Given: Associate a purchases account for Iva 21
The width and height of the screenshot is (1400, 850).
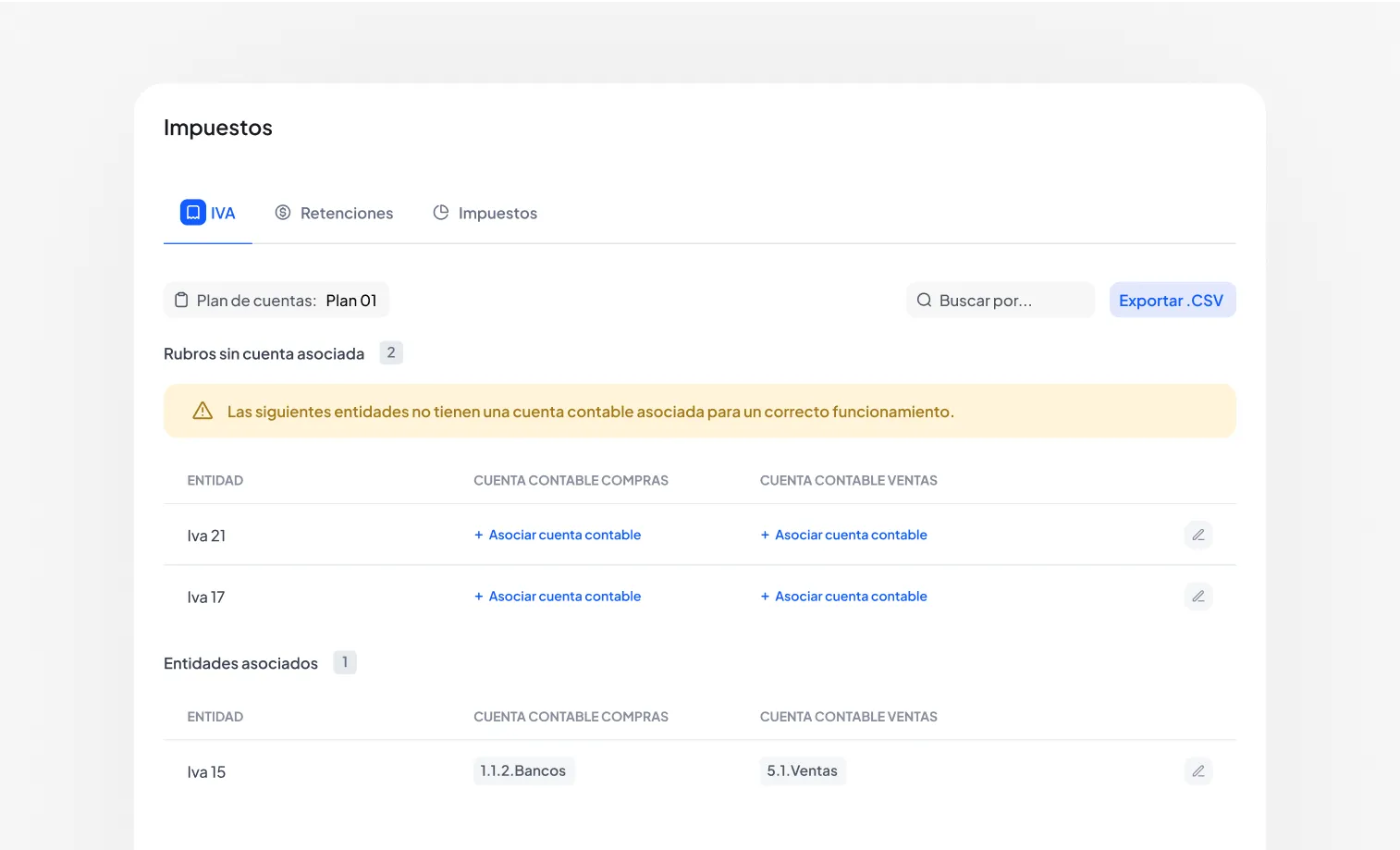Looking at the screenshot, I should pyautogui.click(x=558, y=535).
